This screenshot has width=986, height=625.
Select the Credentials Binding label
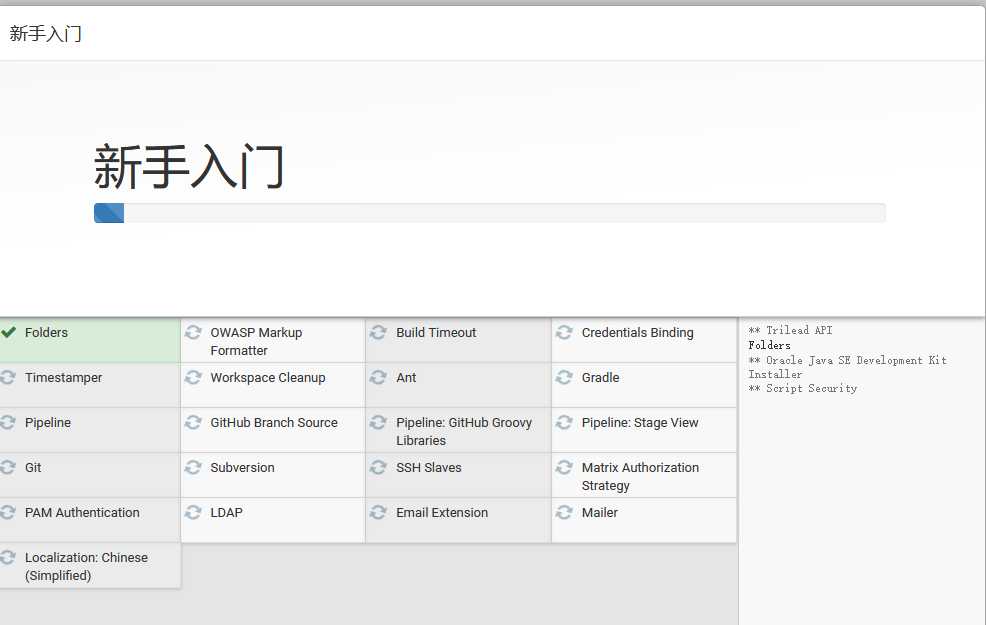click(x=638, y=333)
